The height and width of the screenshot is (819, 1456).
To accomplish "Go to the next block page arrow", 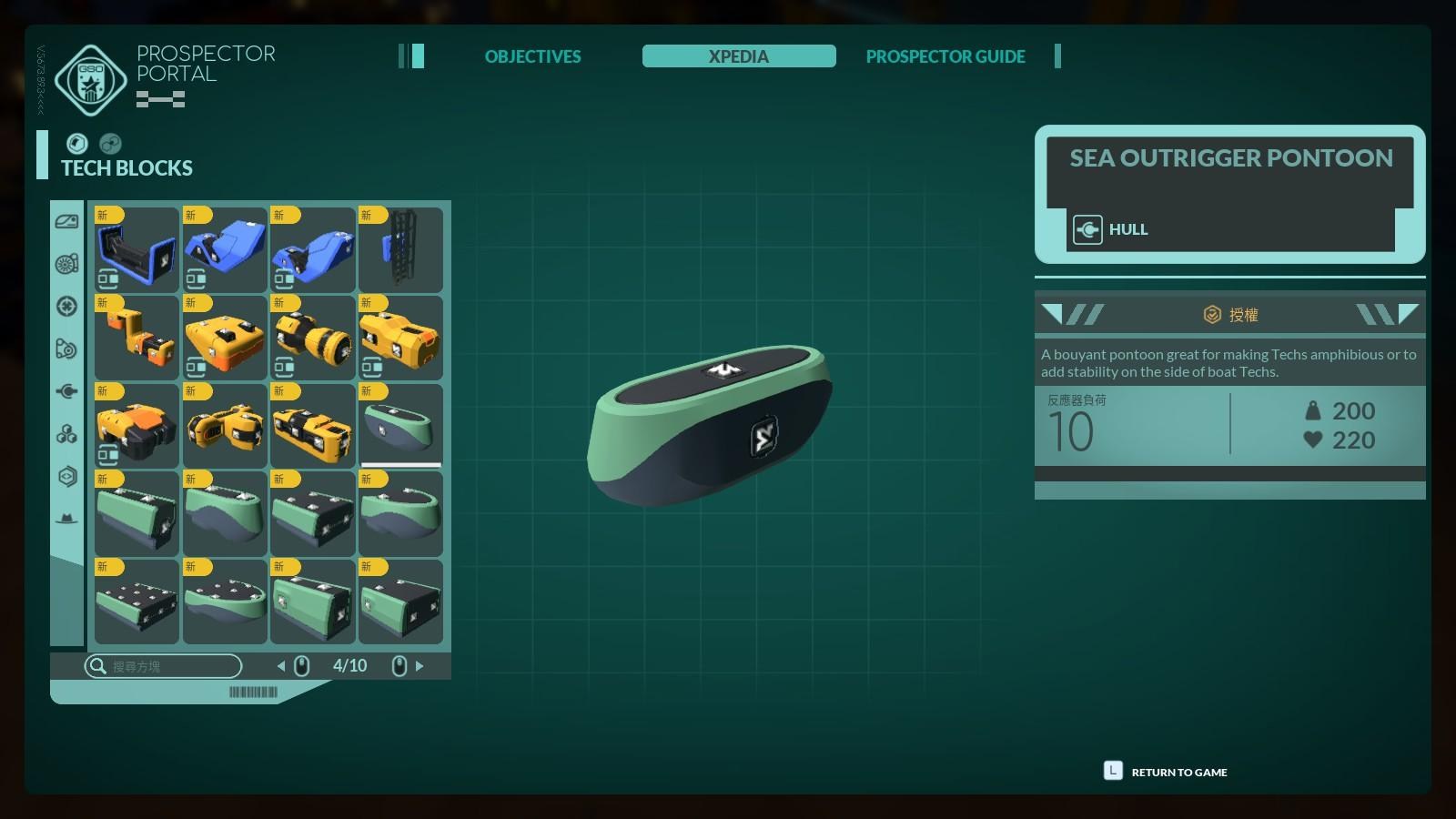I will 420,666.
